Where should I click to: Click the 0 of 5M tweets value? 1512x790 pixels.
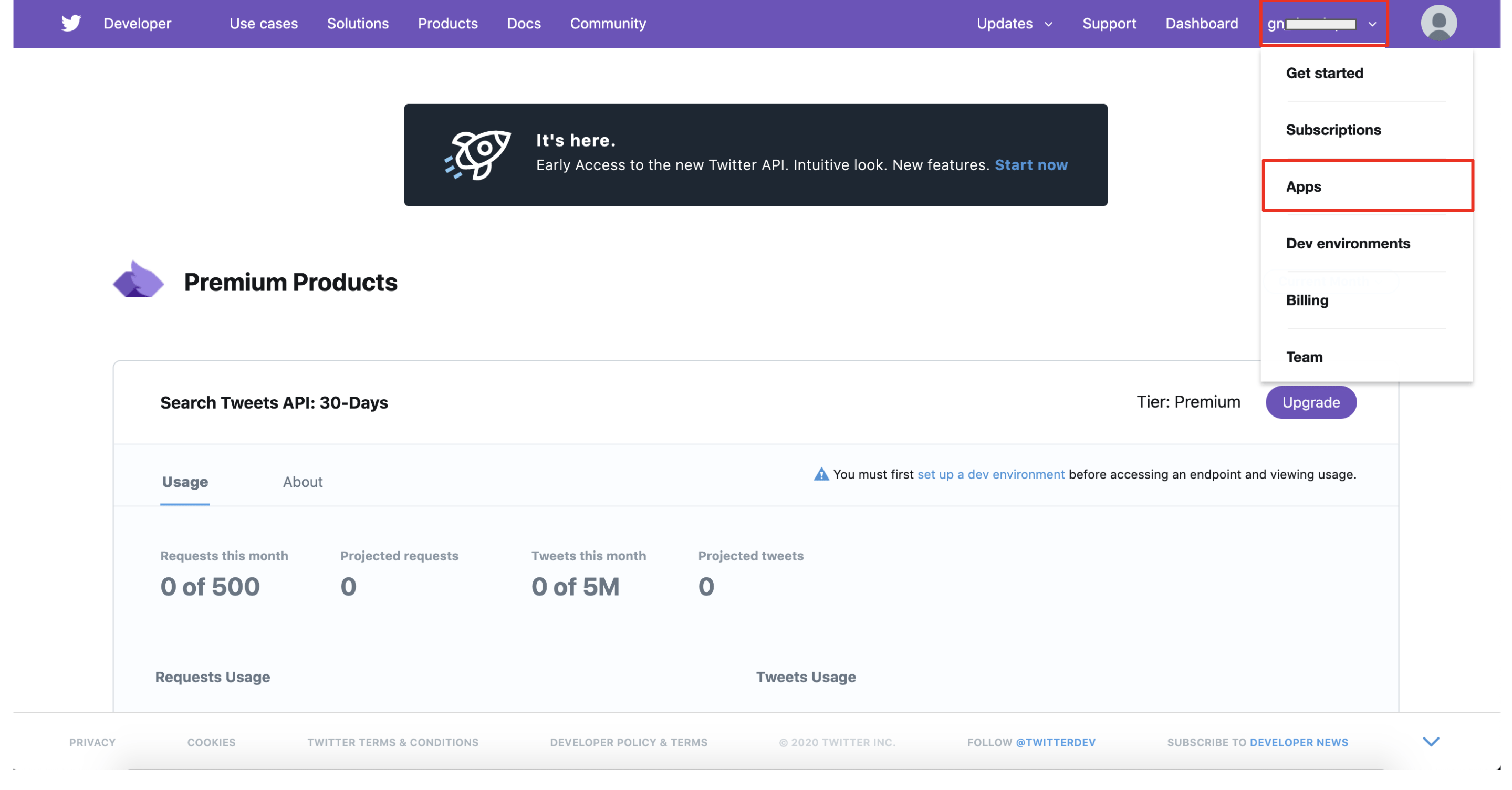(x=575, y=587)
